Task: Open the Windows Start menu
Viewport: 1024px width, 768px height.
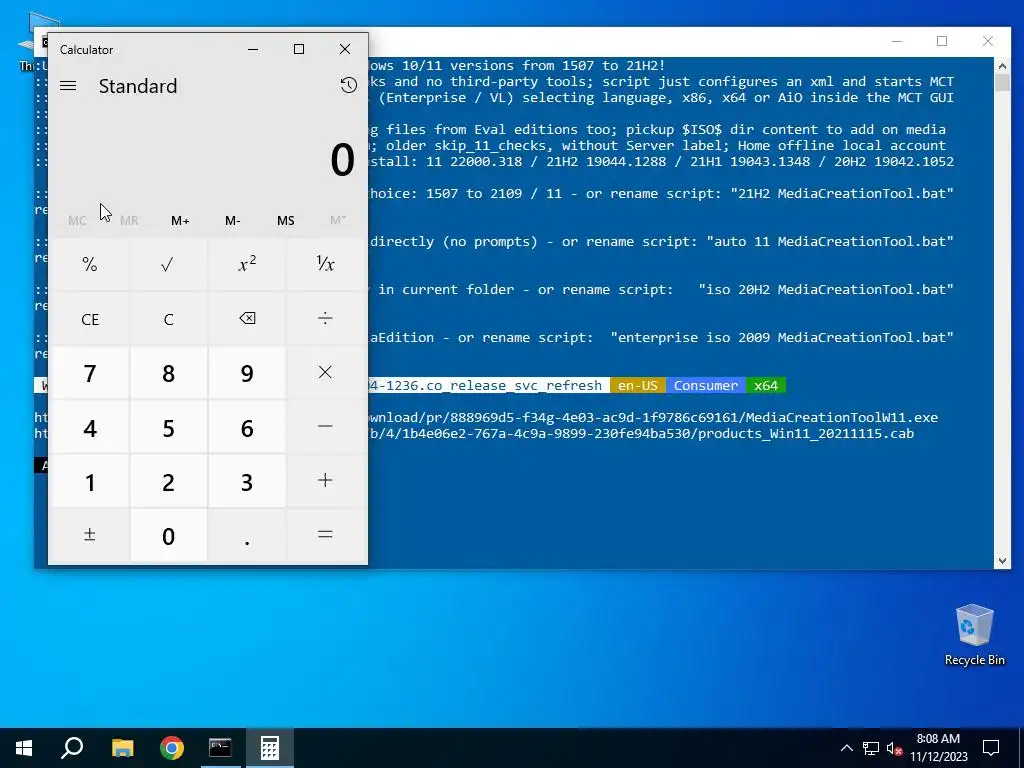Action: pos(24,748)
